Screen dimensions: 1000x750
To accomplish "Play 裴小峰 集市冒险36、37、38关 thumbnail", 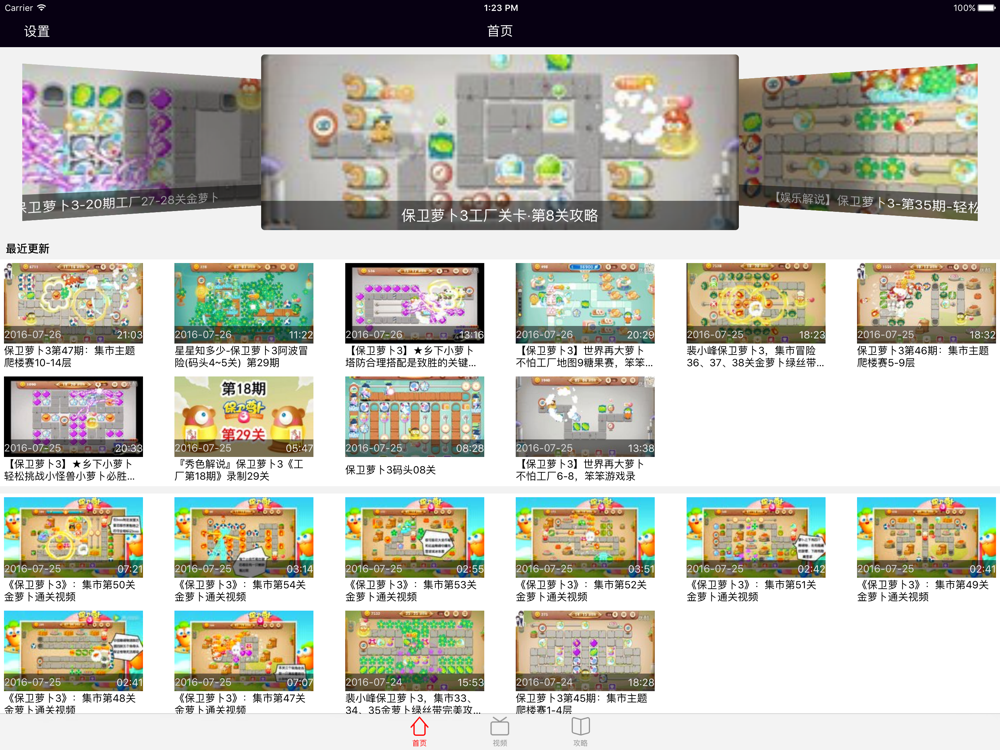I will tap(756, 303).
